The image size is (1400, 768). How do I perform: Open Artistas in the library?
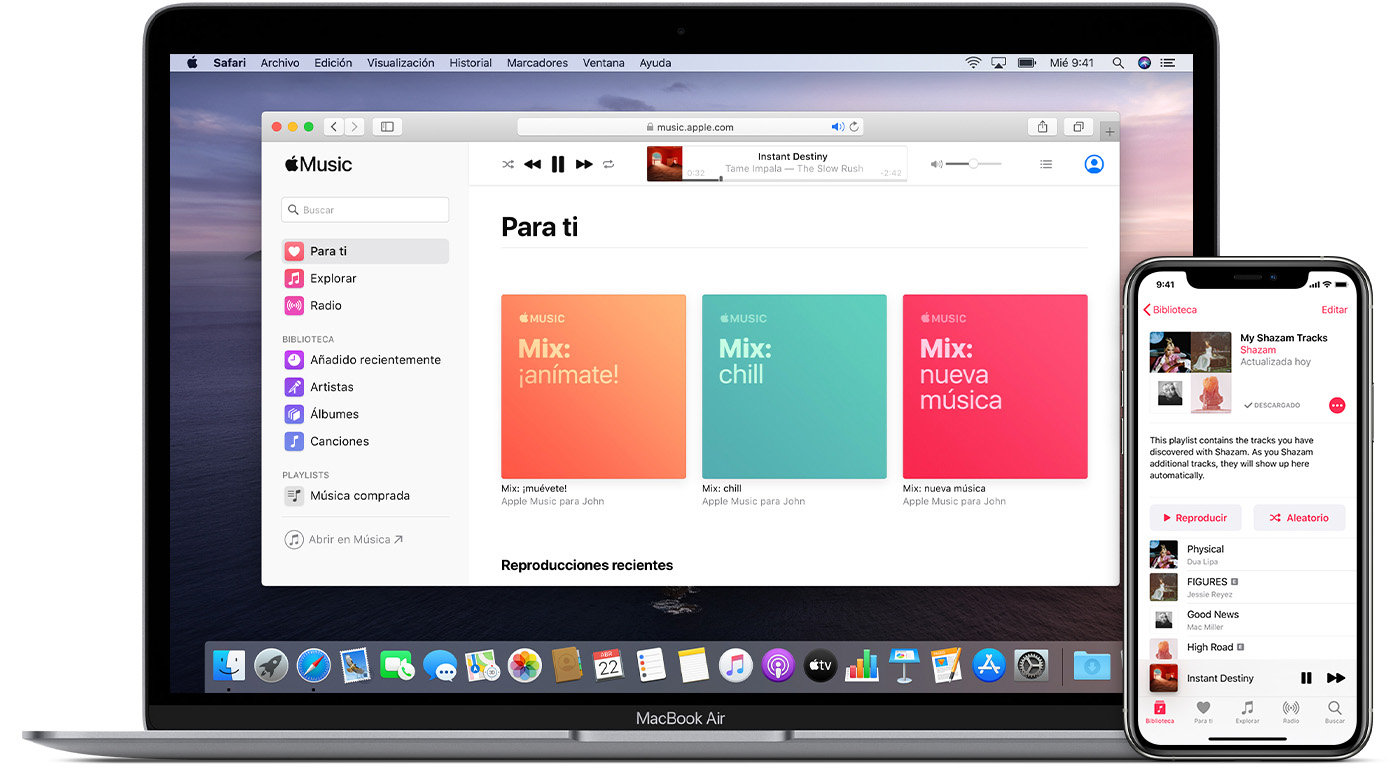coord(365,386)
